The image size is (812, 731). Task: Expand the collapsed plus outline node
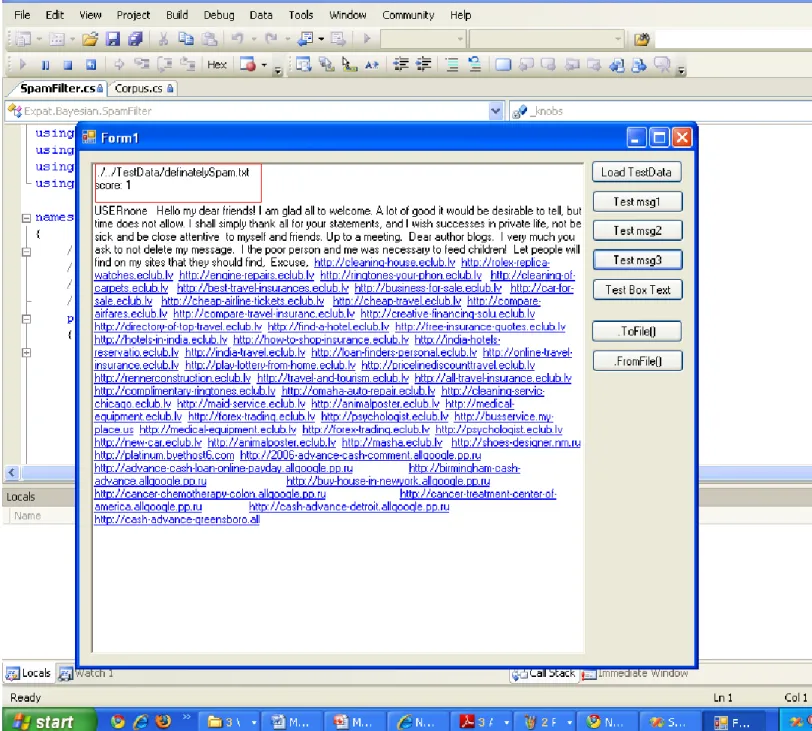pos(26,353)
